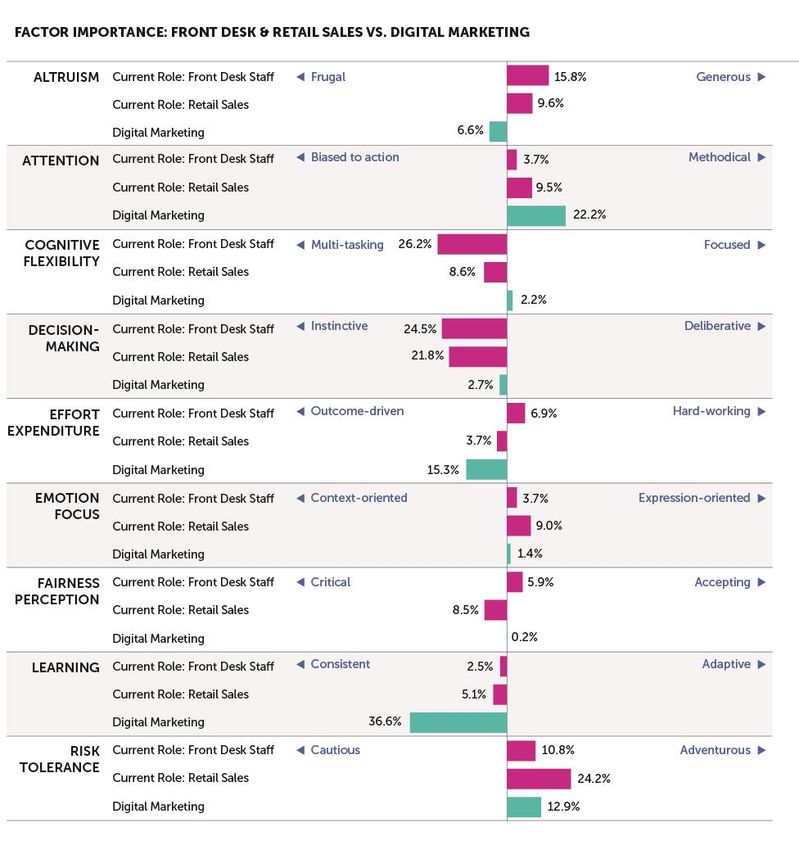The width and height of the screenshot is (799, 850).
Task: Select the ALTRUISM factor heading
Action: pos(66,78)
